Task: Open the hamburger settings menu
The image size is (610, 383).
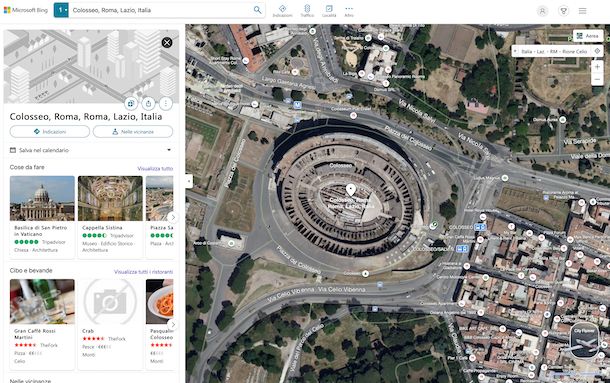Action: coord(582,11)
